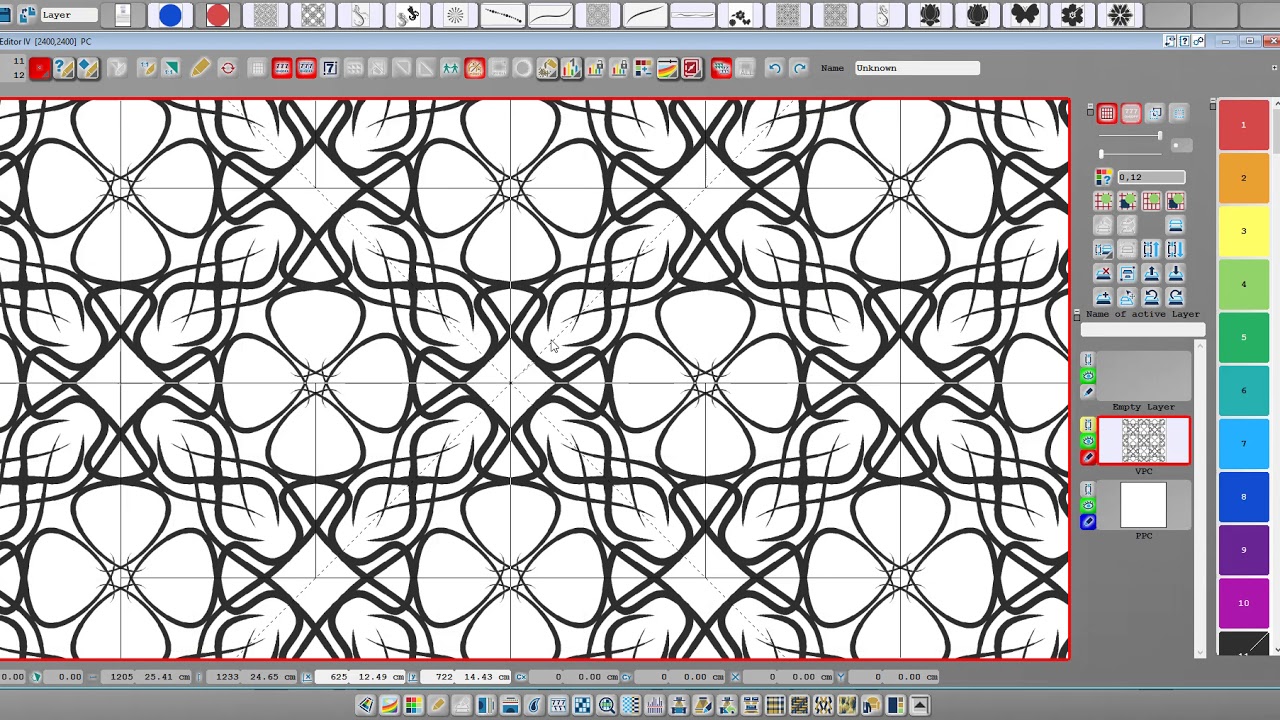The image size is (1280, 720).
Task: Select the magnifier zoom tool in bottom toolbar
Action: tap(607, 705)
